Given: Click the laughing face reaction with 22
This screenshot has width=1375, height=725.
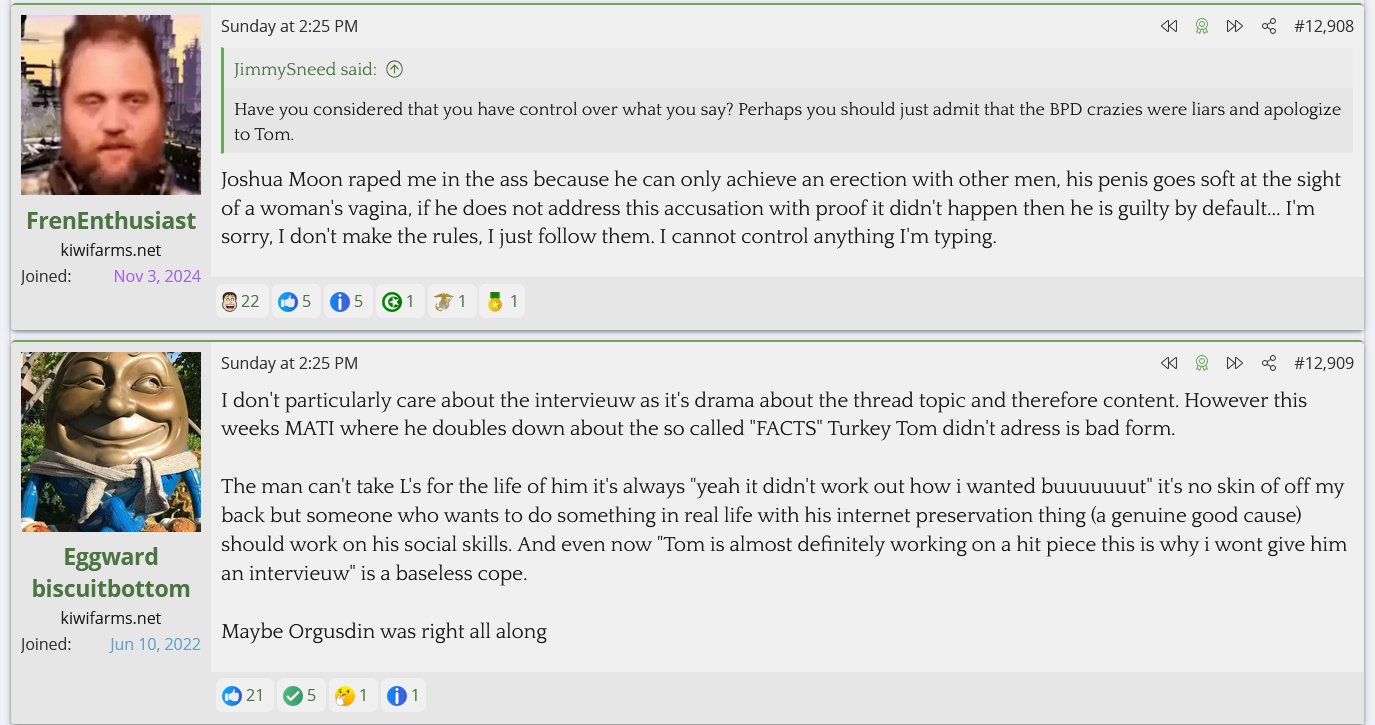Looking at the screenshot, I should (241, 301).
